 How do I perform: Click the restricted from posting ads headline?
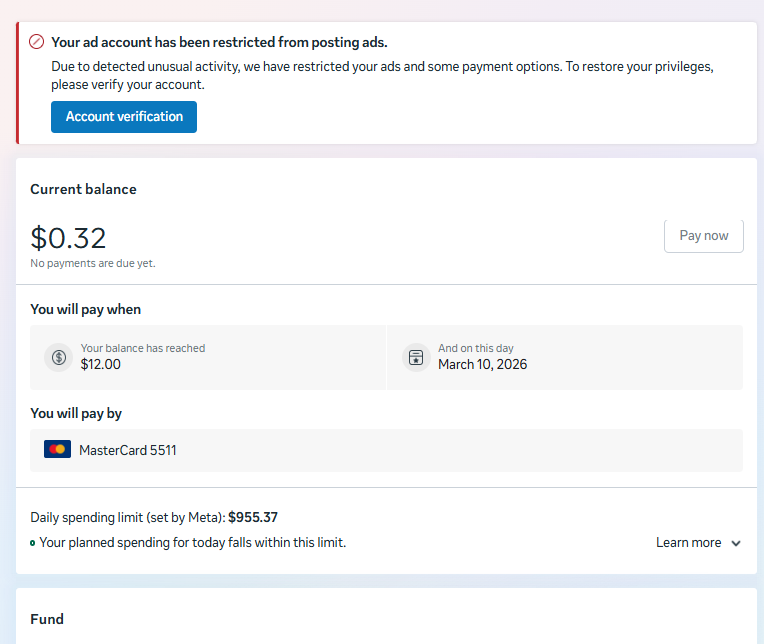coord(219,42)
